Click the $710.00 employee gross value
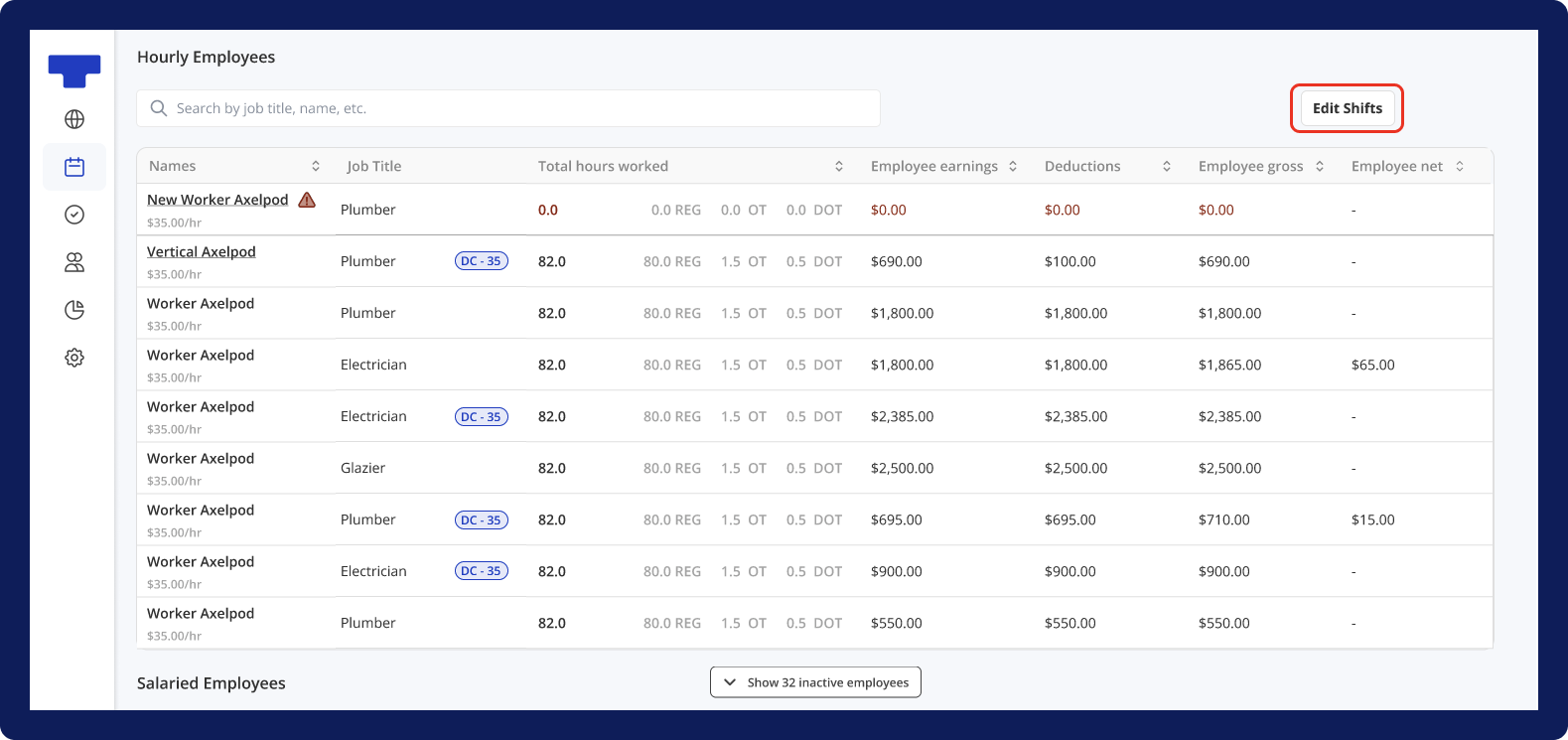 click(1224, 519)
